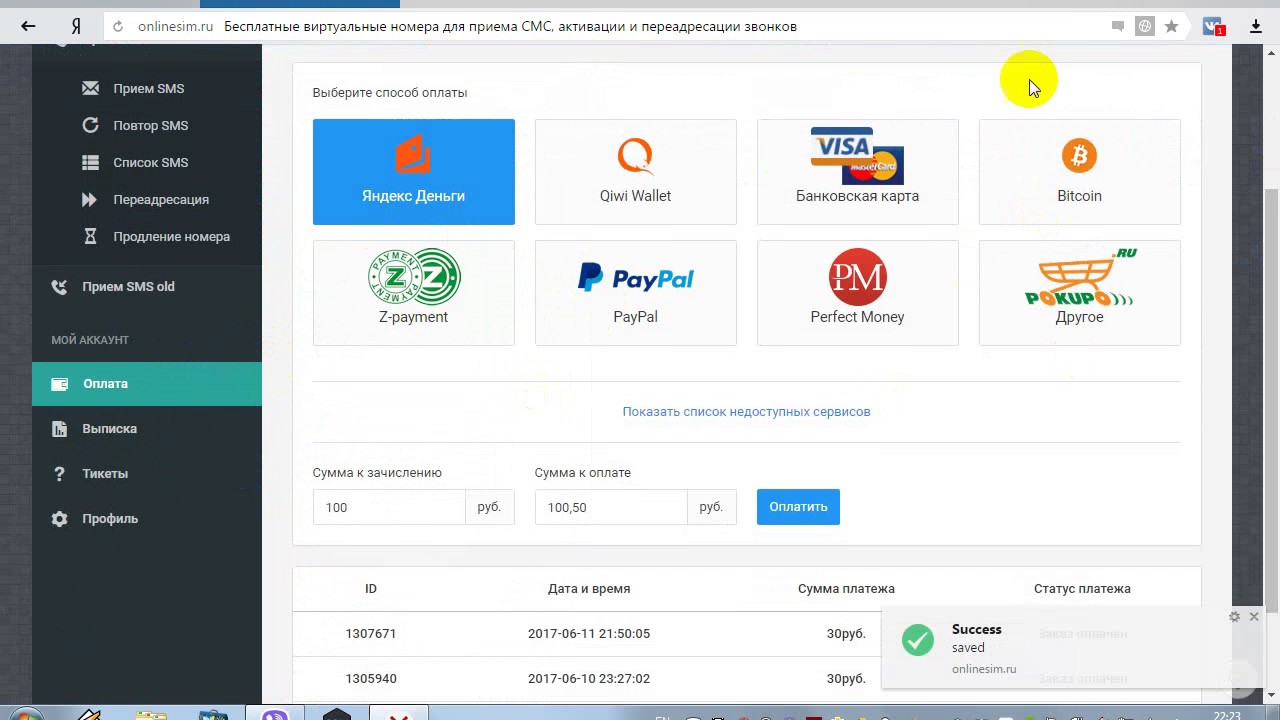Click the Сумма к оплате input field
Screen dimensions: 1280x720
pos(611,507)
